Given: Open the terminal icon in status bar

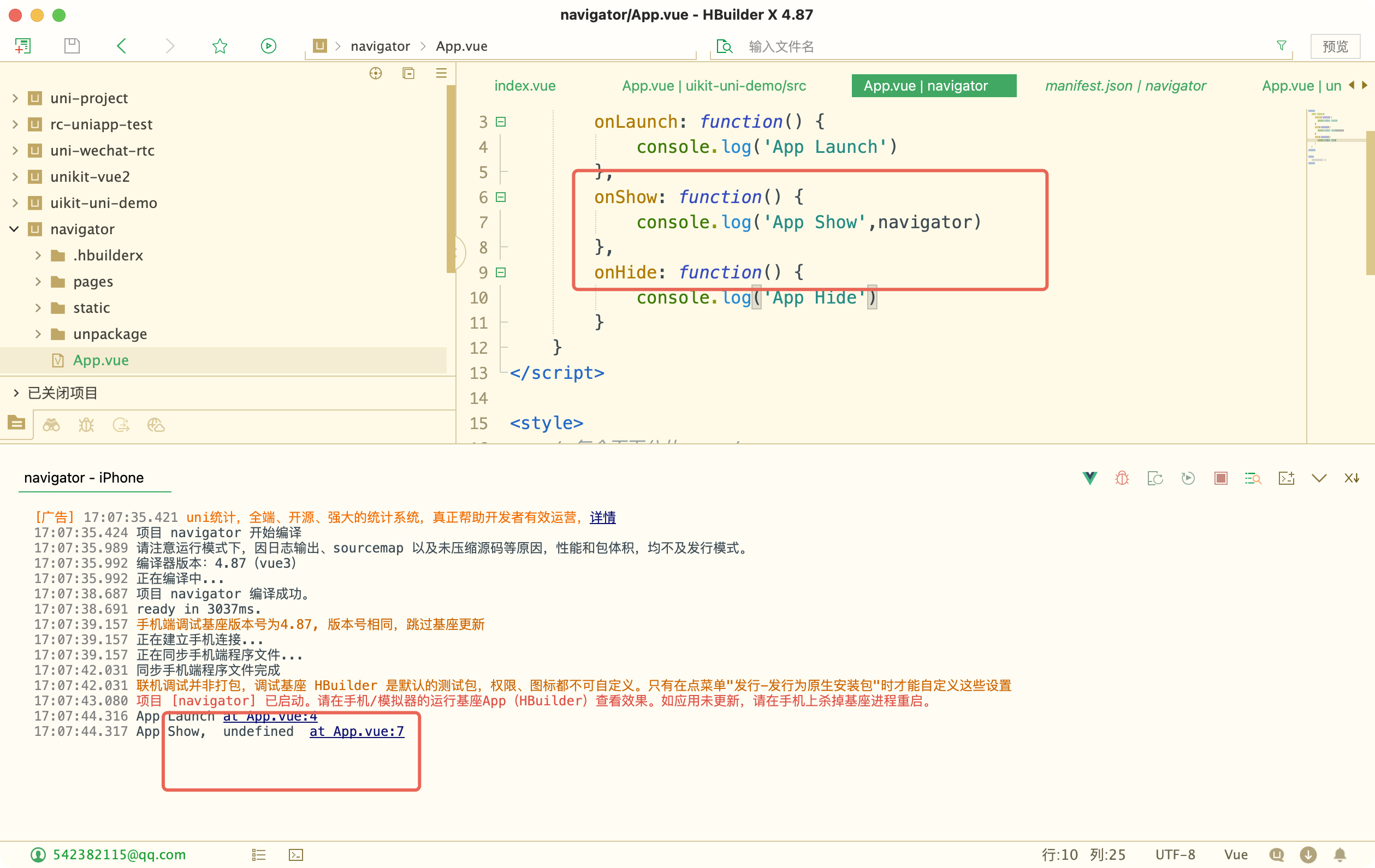Looking at the screenshot, I should 296,854.
